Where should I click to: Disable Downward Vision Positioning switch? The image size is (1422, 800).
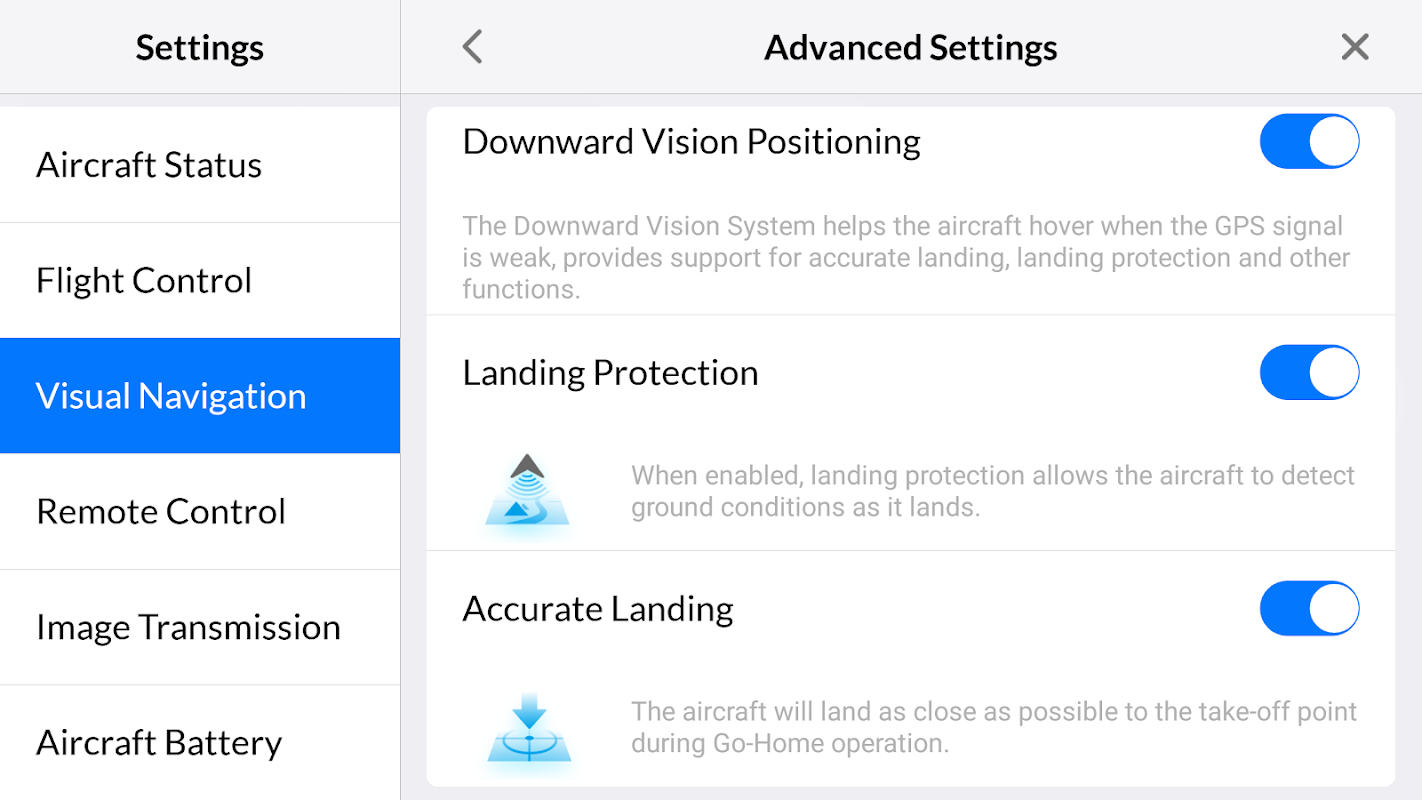coord(1309,142)
